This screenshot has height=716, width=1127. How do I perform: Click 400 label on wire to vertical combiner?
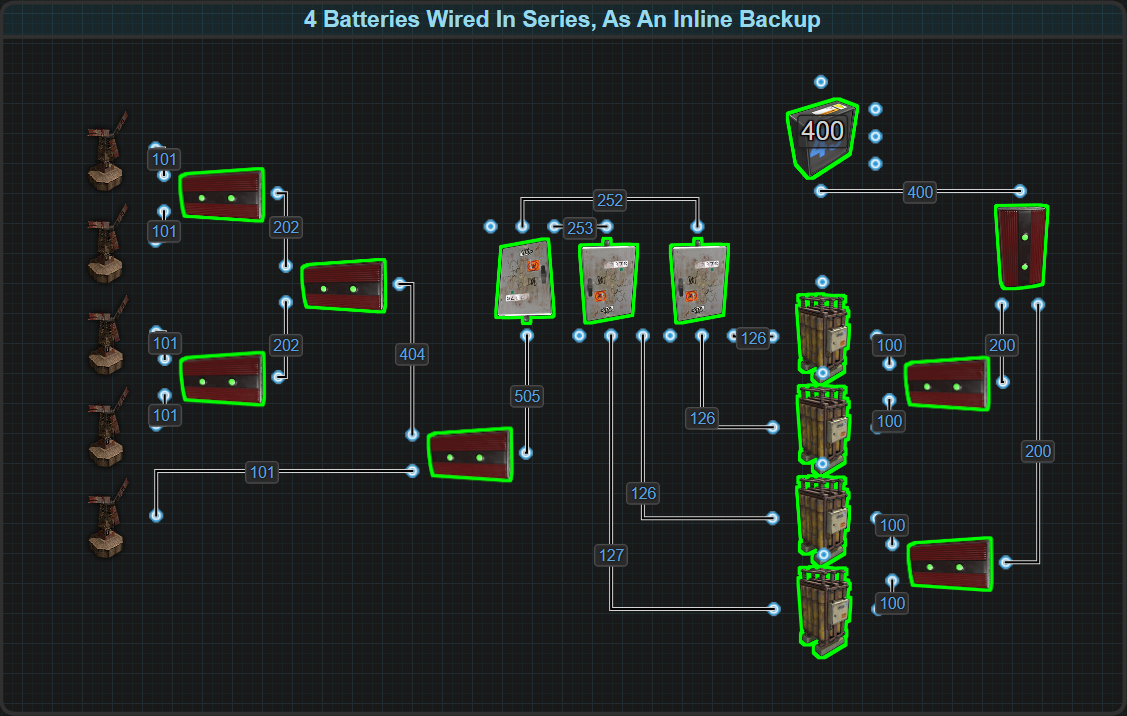pyautogui.click(x=920, y=192)
